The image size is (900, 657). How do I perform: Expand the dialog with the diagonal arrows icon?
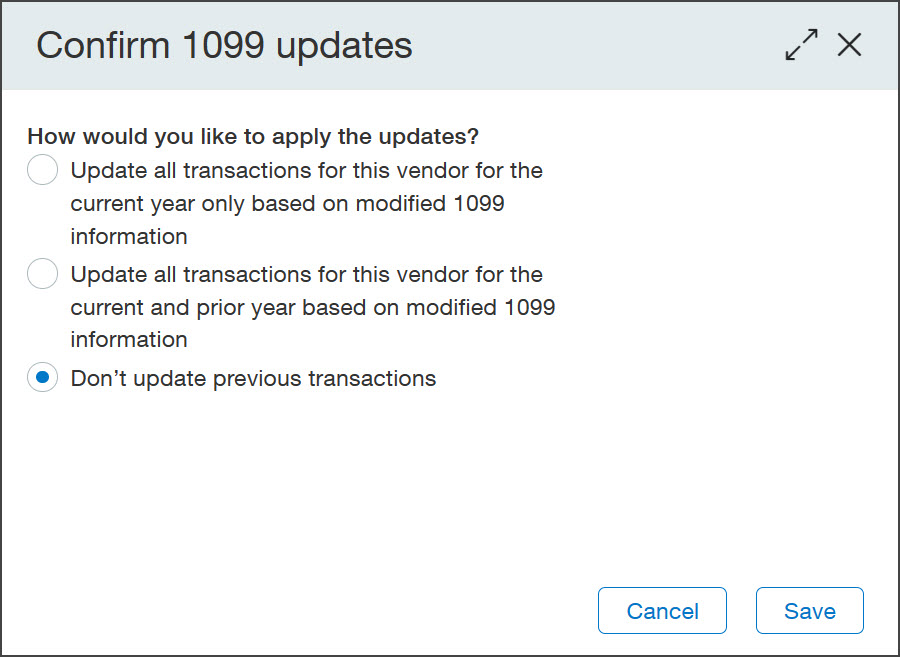801,45
